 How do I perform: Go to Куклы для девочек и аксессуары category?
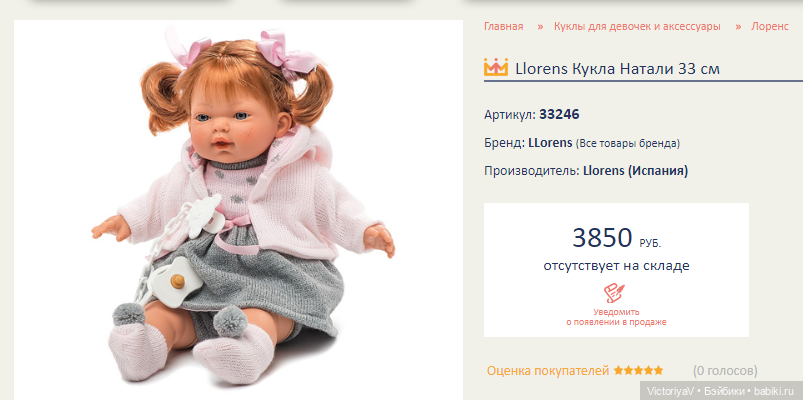coord(637,27)
